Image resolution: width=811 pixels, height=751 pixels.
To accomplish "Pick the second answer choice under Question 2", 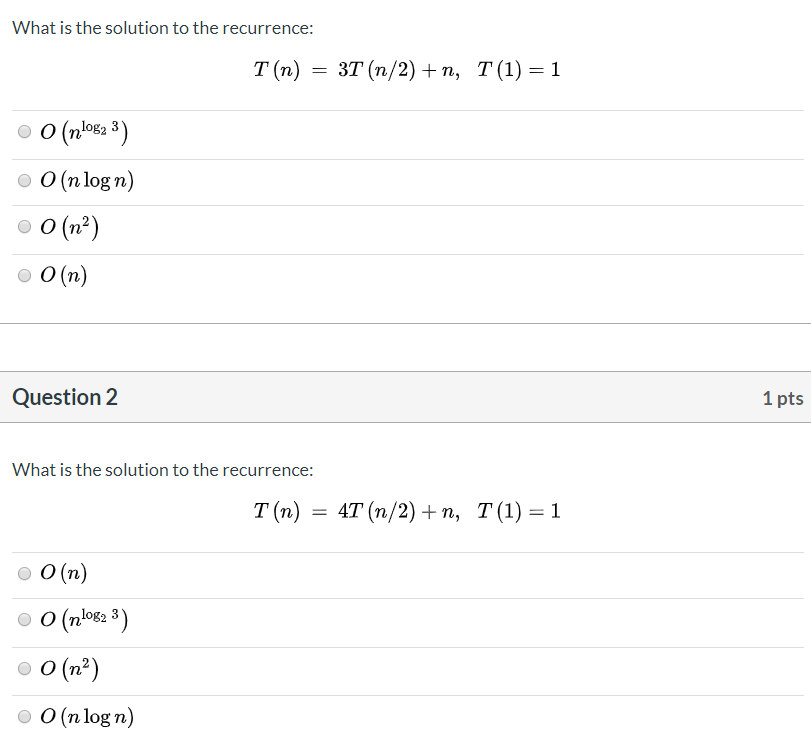I will (24, 620).
